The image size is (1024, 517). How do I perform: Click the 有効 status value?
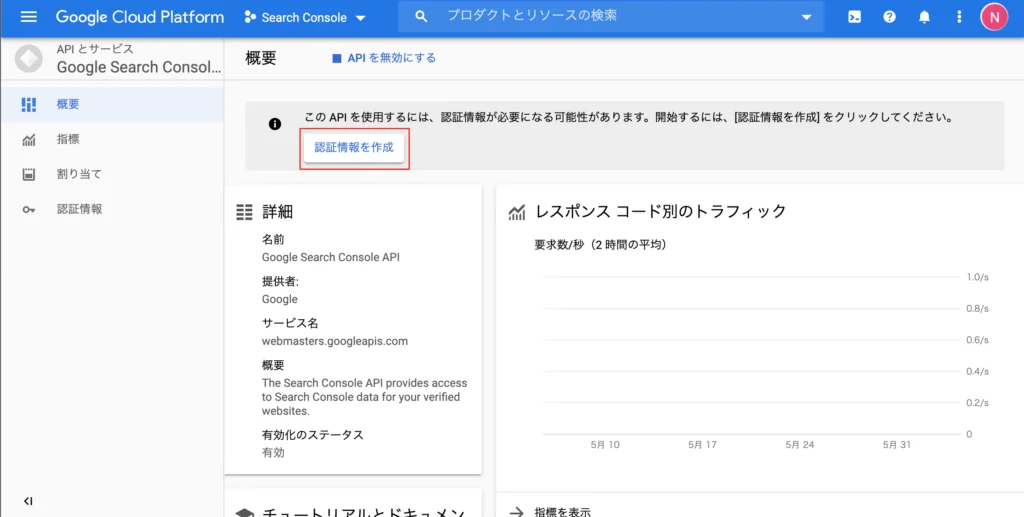point(273,452)
